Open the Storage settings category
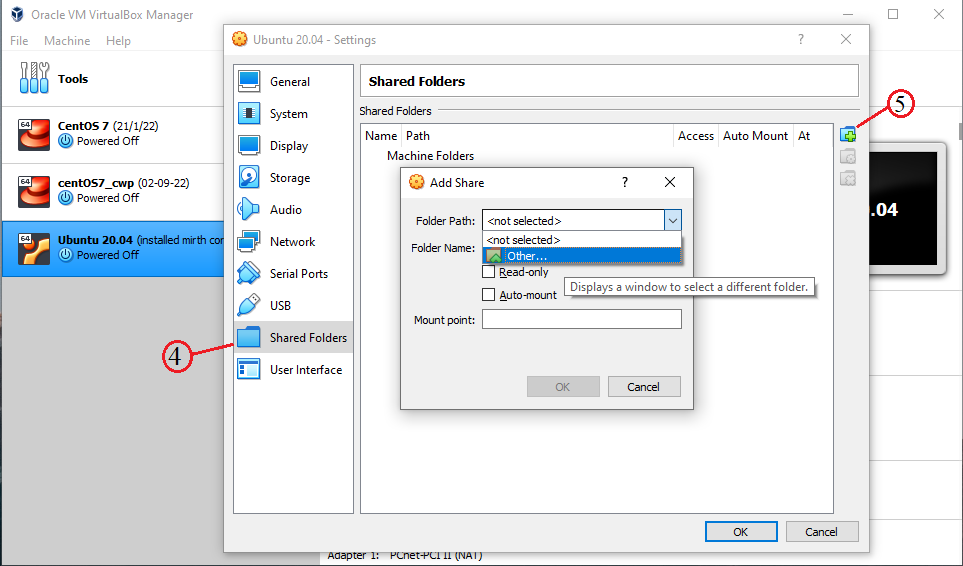This screenshot has width=963, height=566. pos(294,177)
